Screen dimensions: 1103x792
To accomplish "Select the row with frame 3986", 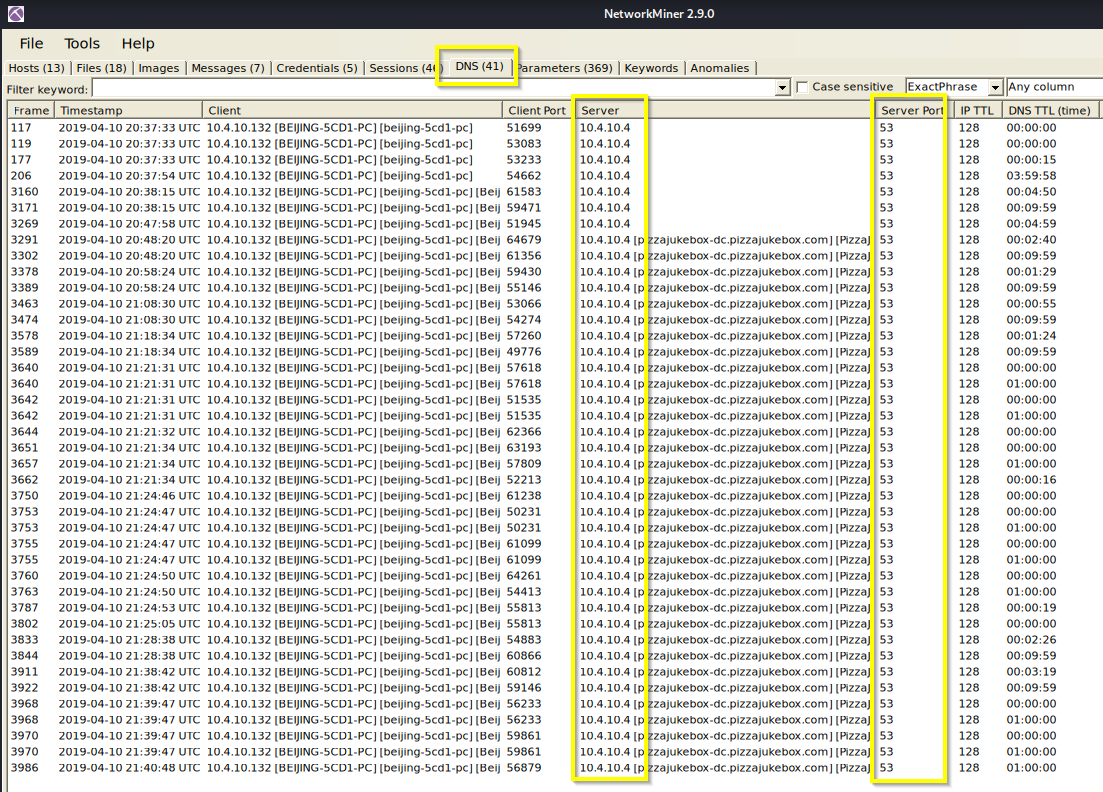I will (300, 768).
